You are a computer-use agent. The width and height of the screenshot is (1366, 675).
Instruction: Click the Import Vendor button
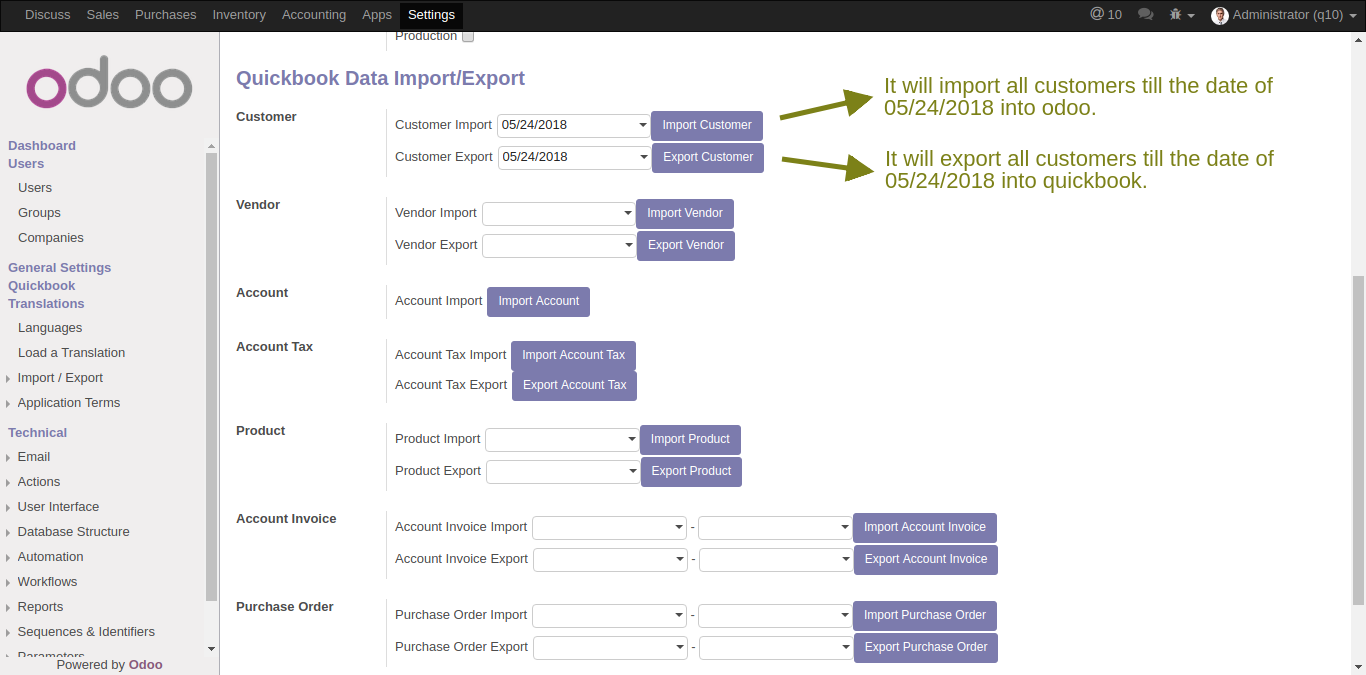click(685, 213)
